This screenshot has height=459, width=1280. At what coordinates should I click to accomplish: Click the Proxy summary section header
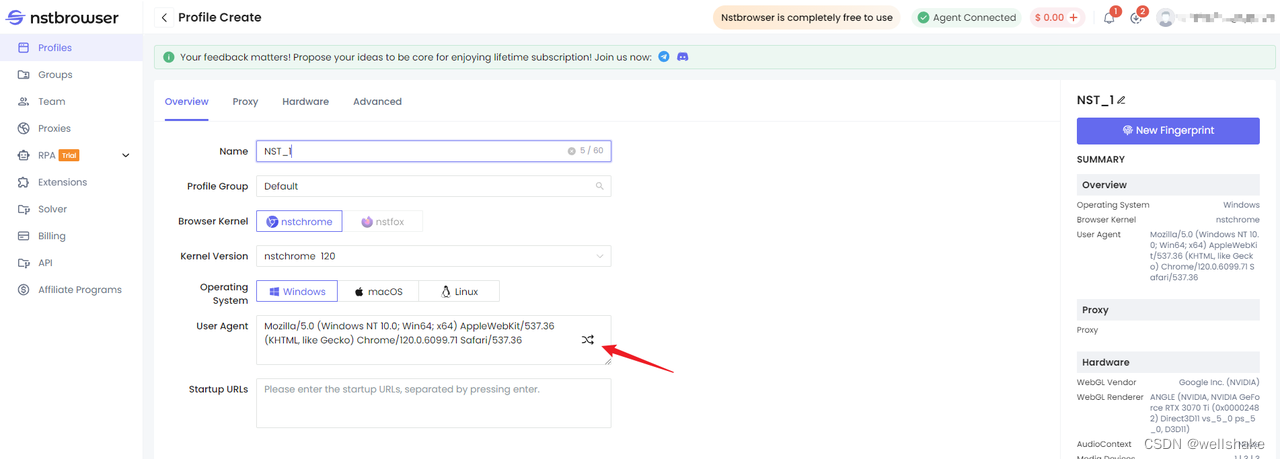coord(1168,310)
